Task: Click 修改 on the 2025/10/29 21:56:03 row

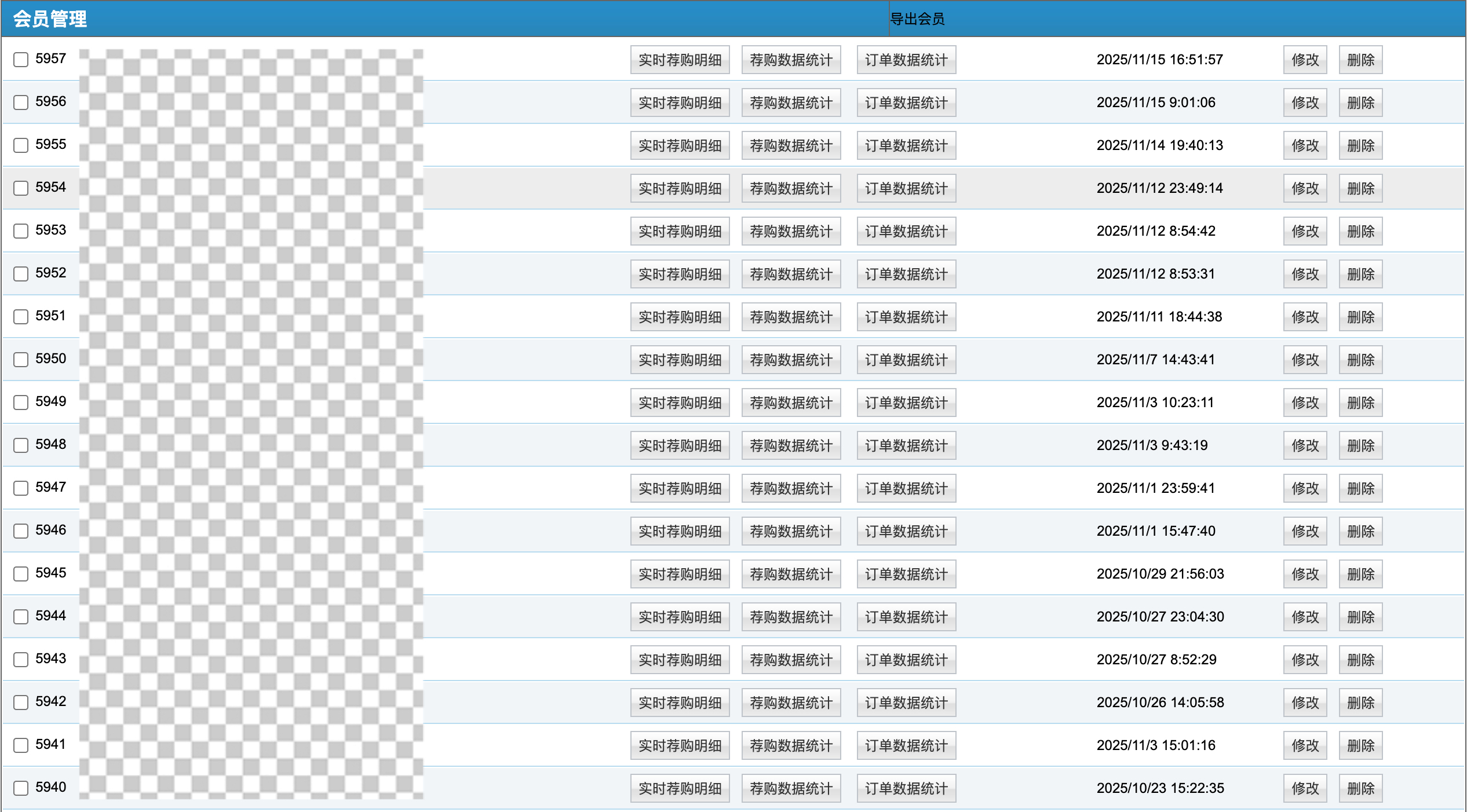Action: pyautogui.click(x=1305, y=574)
